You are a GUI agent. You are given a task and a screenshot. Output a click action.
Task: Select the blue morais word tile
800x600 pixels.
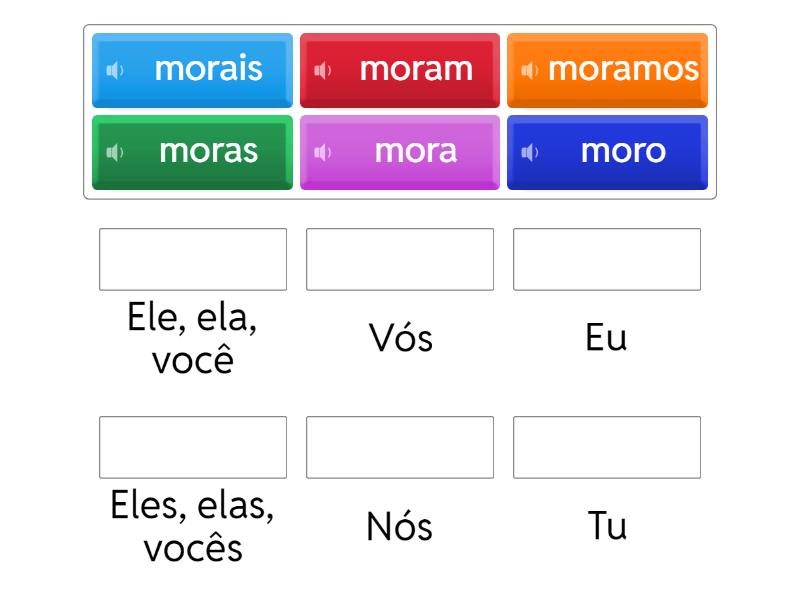coord(208,70)
